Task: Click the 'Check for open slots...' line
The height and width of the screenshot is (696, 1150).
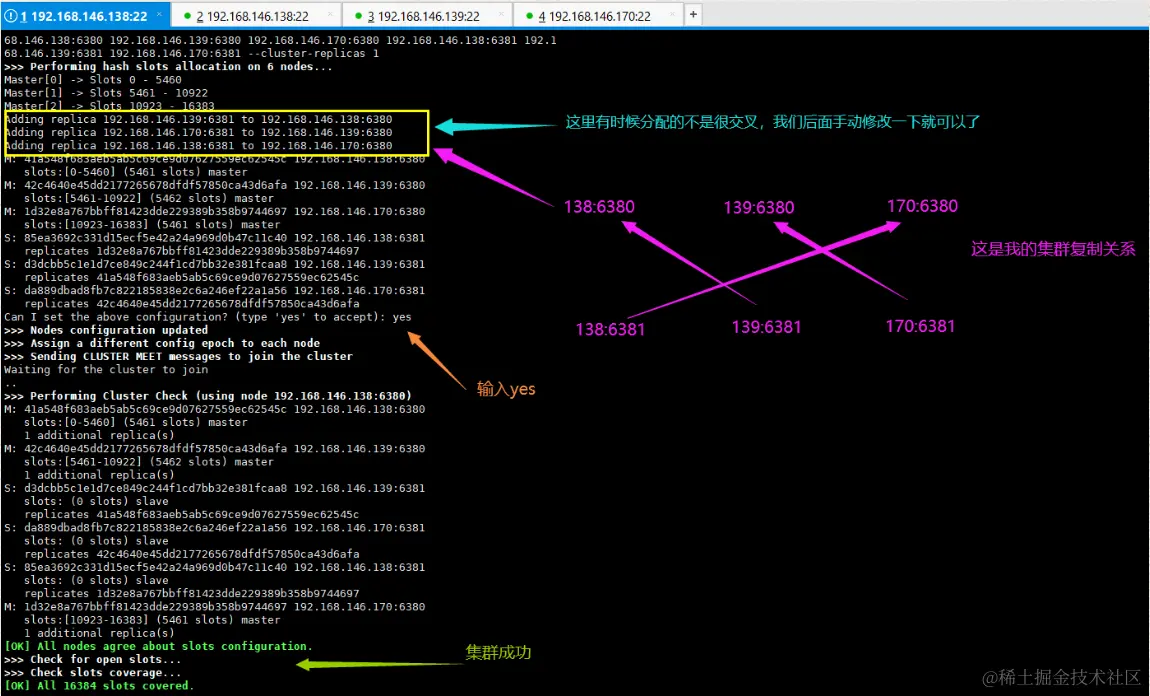Action: (x=92, y=660)
